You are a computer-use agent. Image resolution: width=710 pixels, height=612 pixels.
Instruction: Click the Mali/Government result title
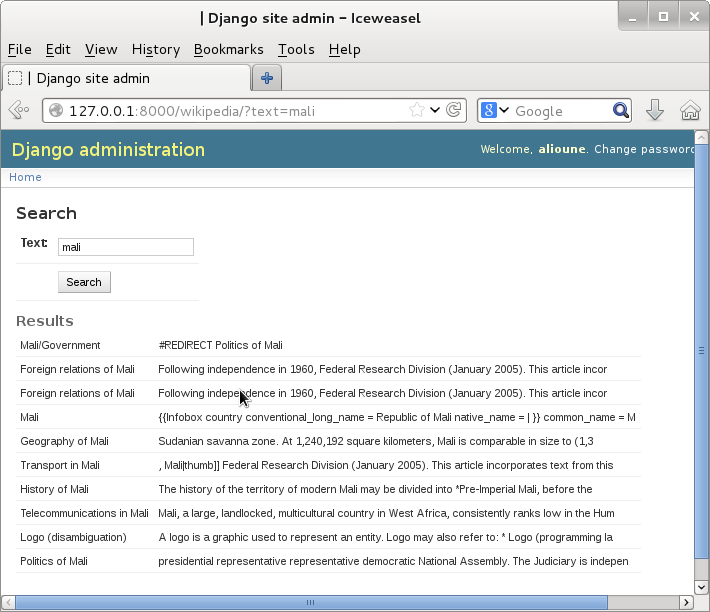pos(60,345)
